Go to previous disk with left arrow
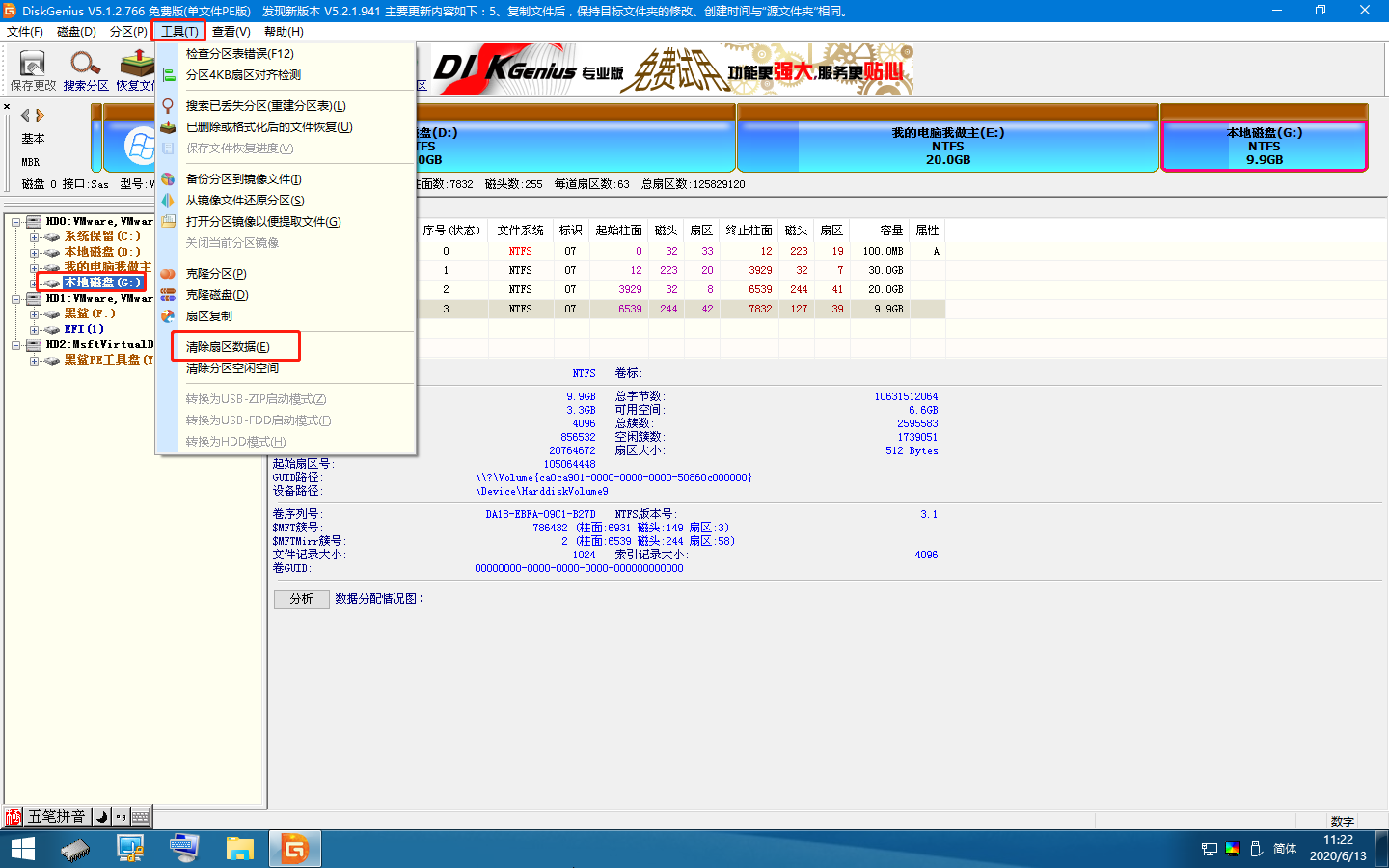This screenshot has height=868, width=1389. [25, 115]
